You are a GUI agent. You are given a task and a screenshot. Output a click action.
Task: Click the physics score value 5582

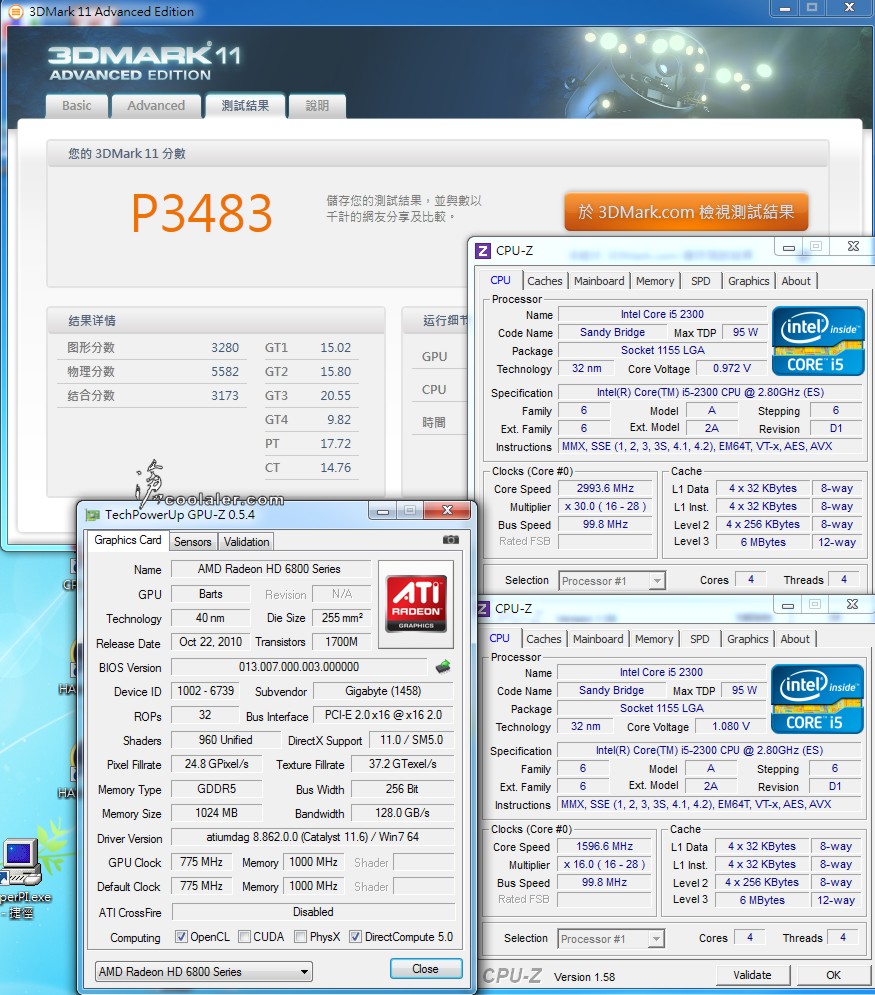pos(225,372)
